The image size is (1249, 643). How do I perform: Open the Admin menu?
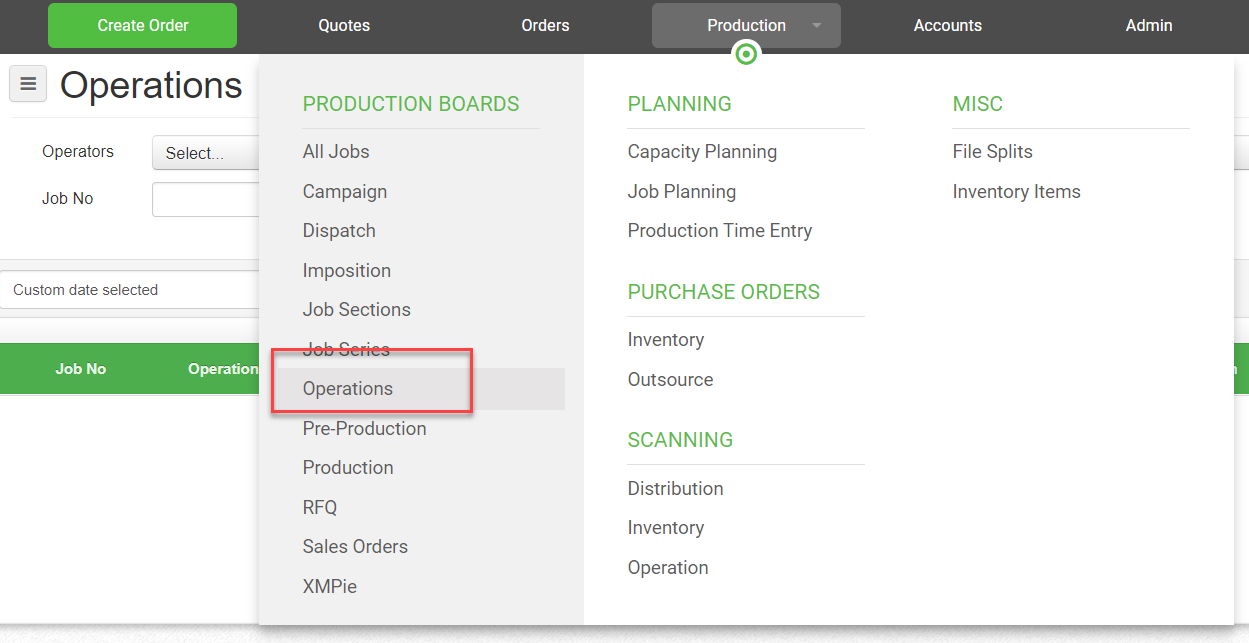[x=1148, y=26]
